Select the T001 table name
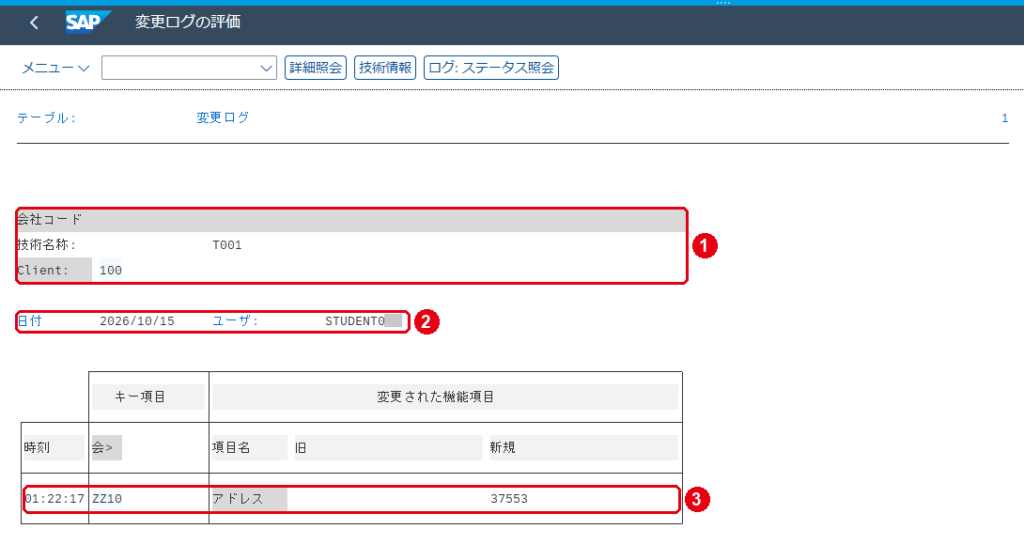This screenshot has height=545, width=1024. [227, 245]
